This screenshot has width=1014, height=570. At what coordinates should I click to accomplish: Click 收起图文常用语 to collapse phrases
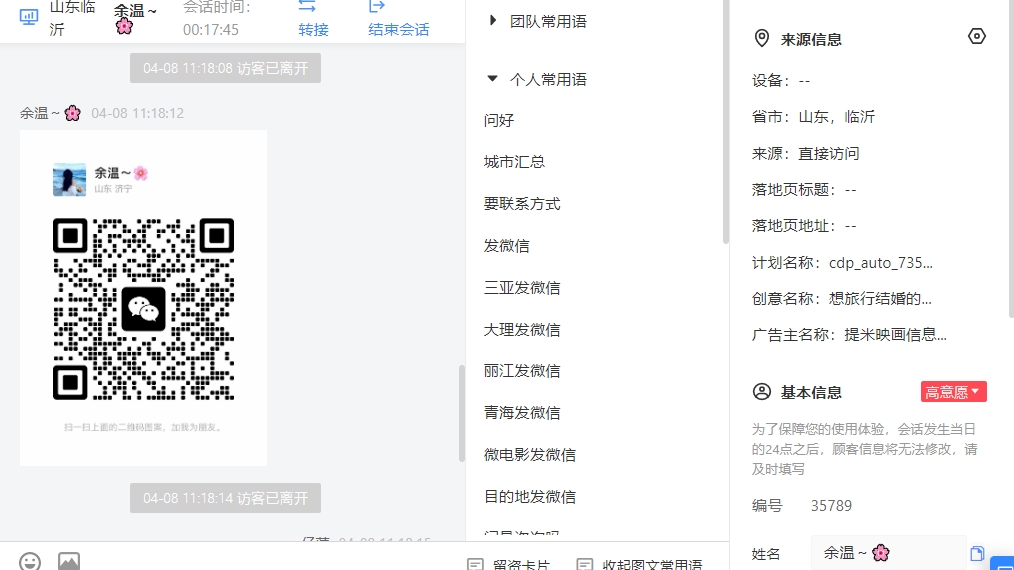click(640, 564)
